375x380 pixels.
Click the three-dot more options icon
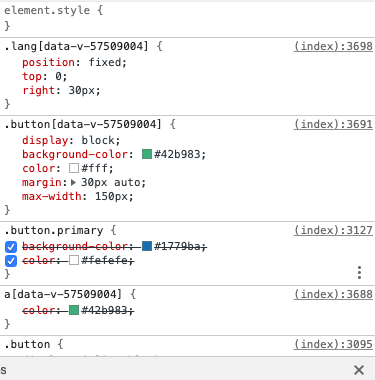[359, 272]
